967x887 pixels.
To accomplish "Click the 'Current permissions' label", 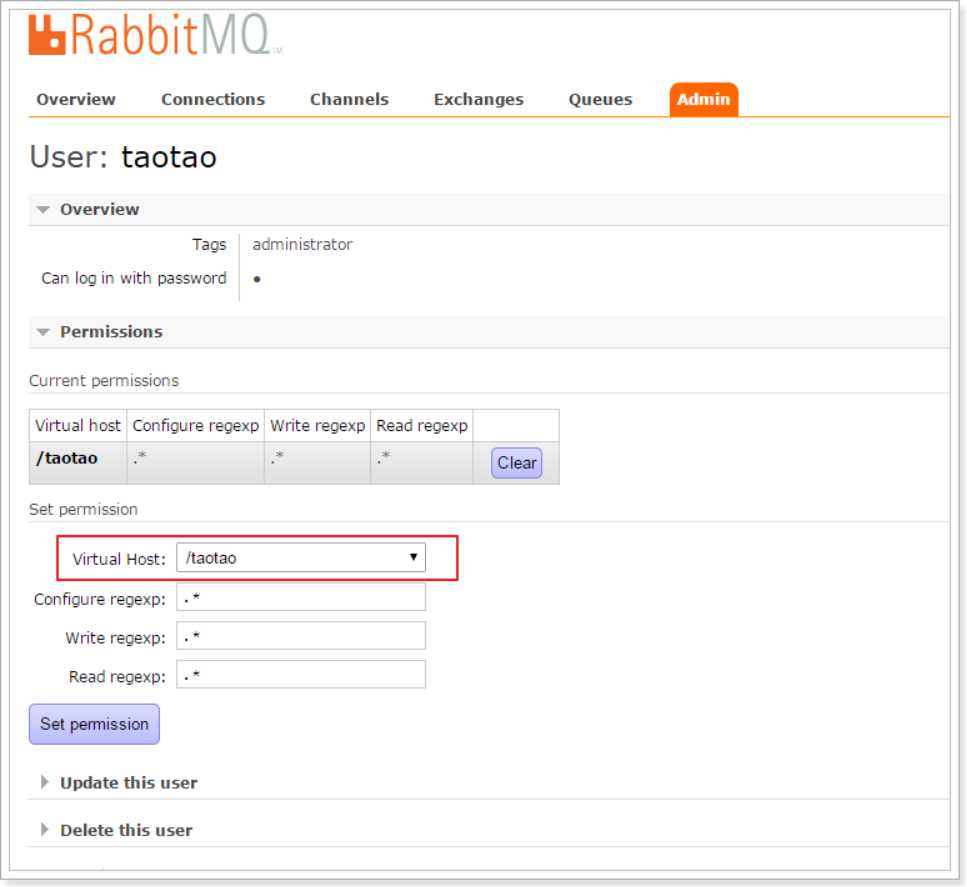I will pos(104,381).
